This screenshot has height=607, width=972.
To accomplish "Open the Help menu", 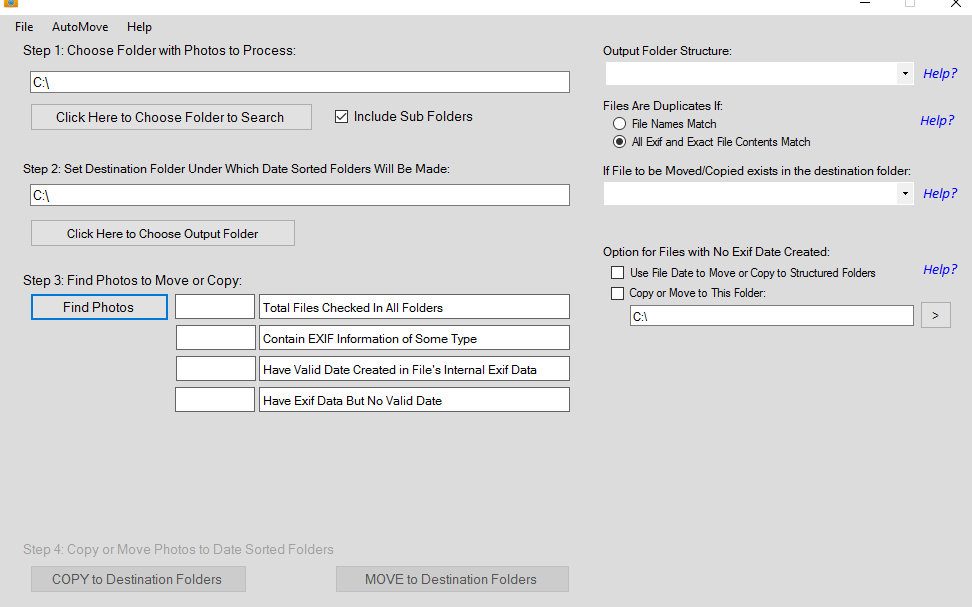I will (x=139, y=27).
